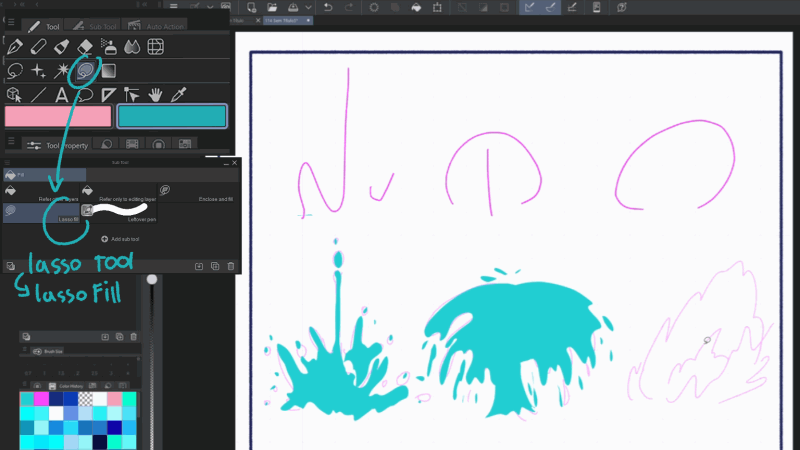Click trash icon in lower brush panel
This screenshot has width=800, height=450.
[x=134, y=337]
